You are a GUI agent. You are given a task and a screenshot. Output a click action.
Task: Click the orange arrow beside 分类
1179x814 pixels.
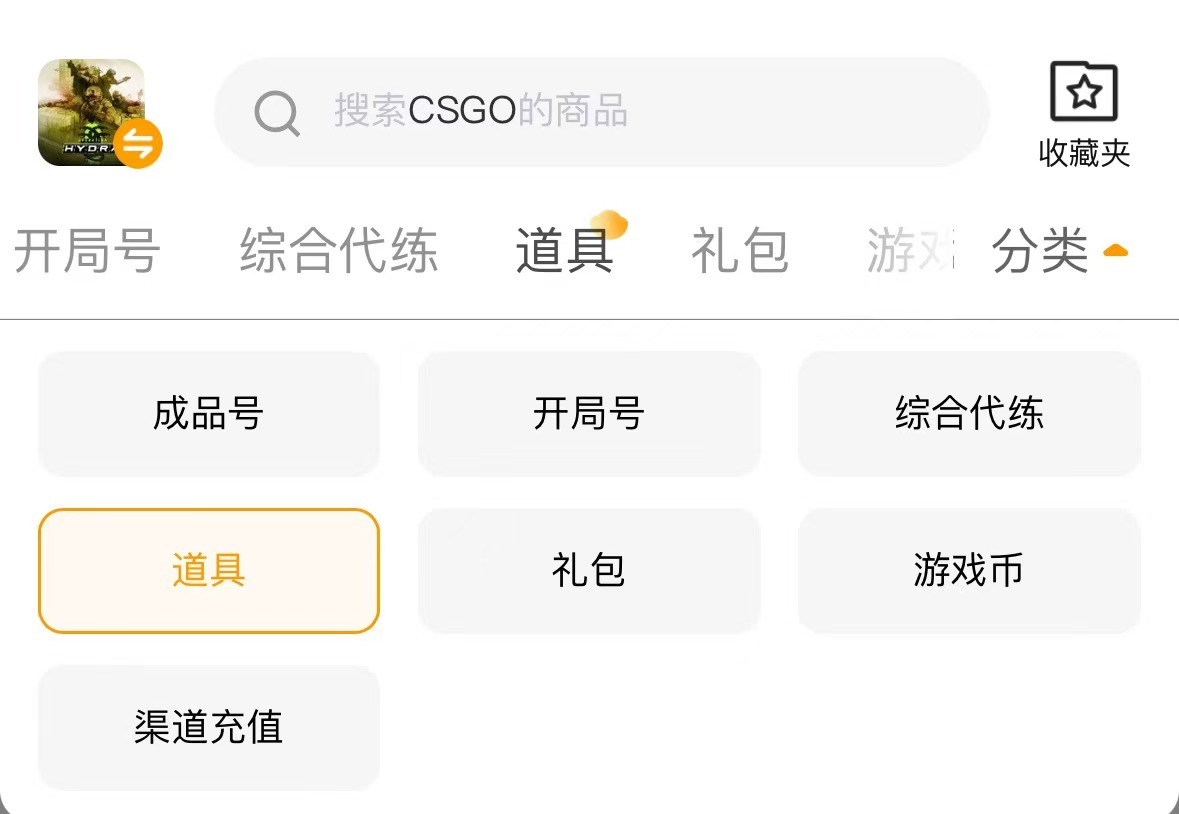1115,251
